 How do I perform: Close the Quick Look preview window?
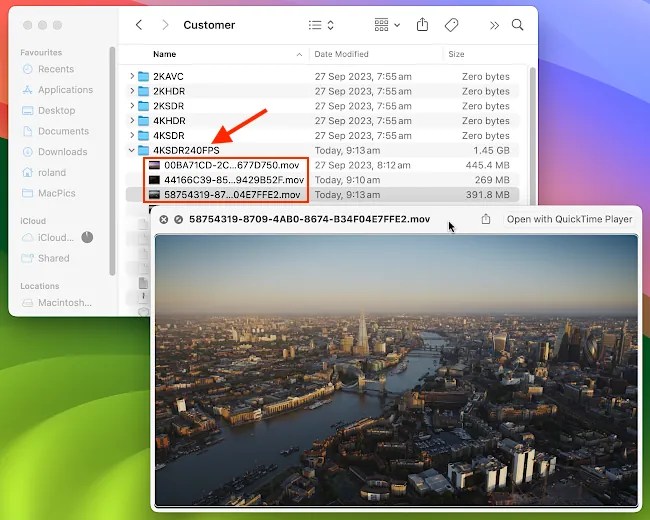pyautogui.click(x=164, y=219)
